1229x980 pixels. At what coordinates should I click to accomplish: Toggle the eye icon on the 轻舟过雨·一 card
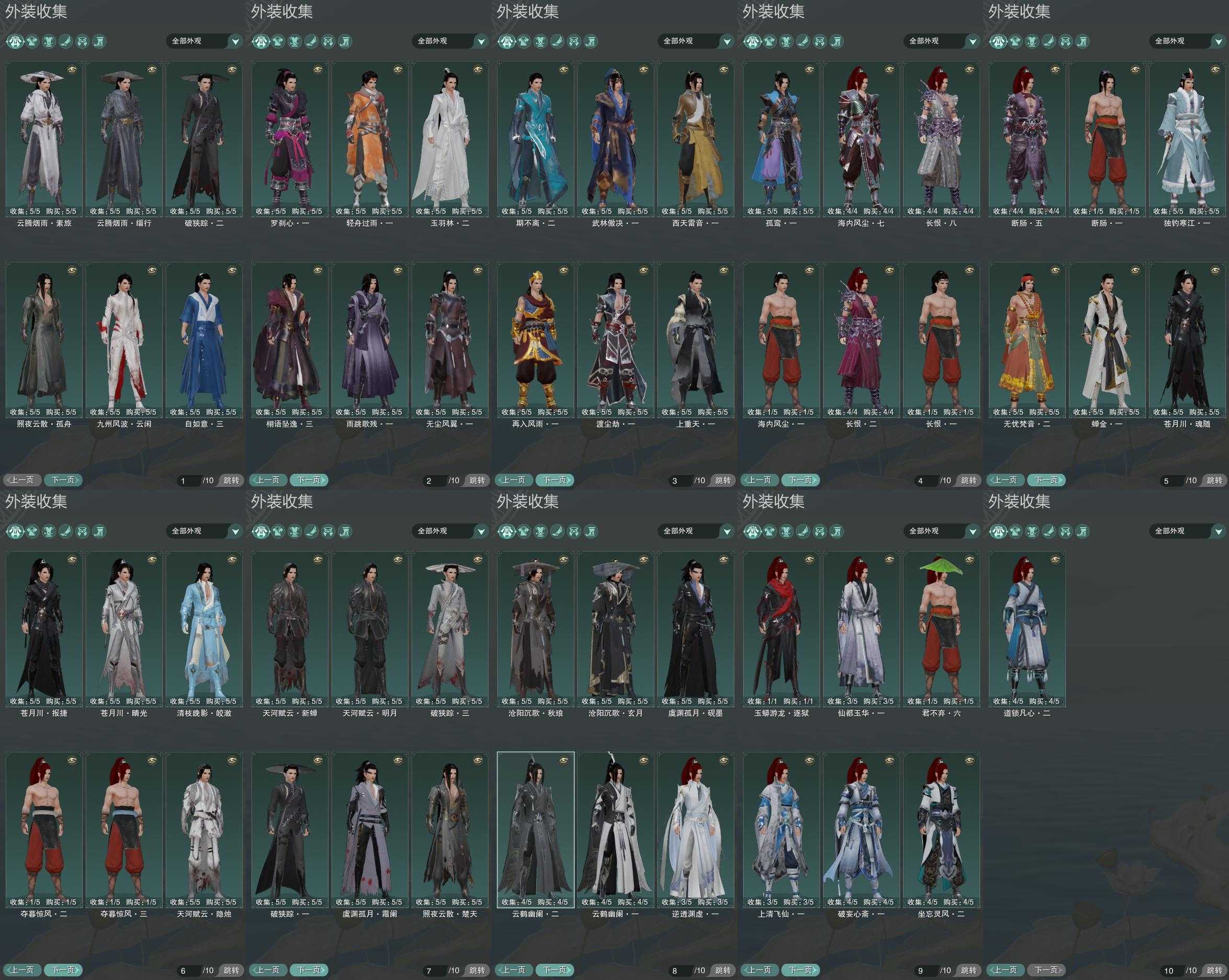point(398,70)
